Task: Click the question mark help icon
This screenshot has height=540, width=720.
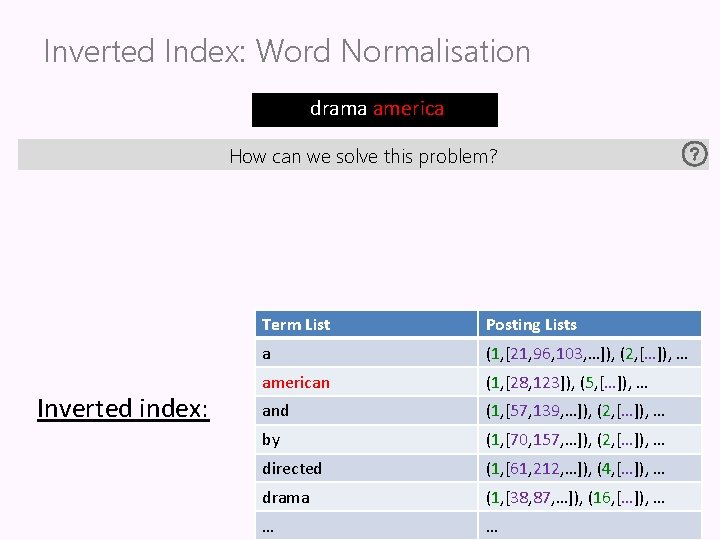Action: [694, 154]
